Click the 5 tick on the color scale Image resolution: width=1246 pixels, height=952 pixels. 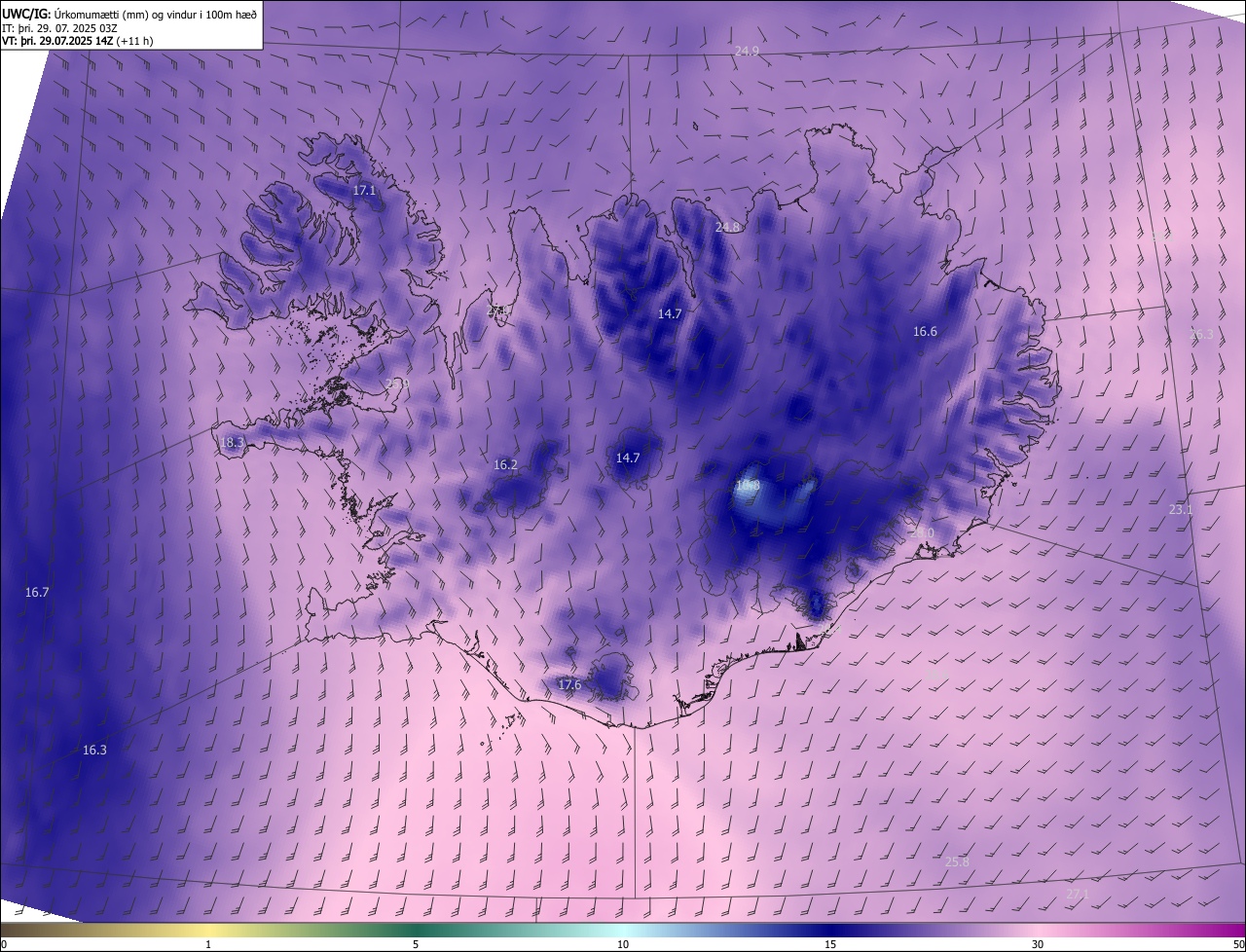click(416, 945)
